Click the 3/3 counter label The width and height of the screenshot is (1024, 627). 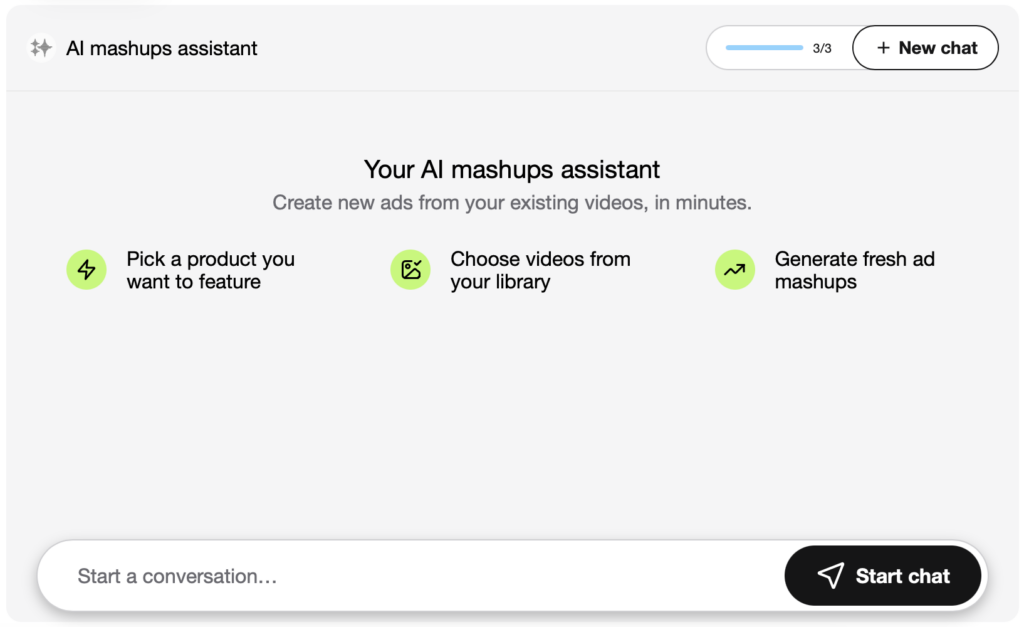pyautogui.click(x=821, y=47)
